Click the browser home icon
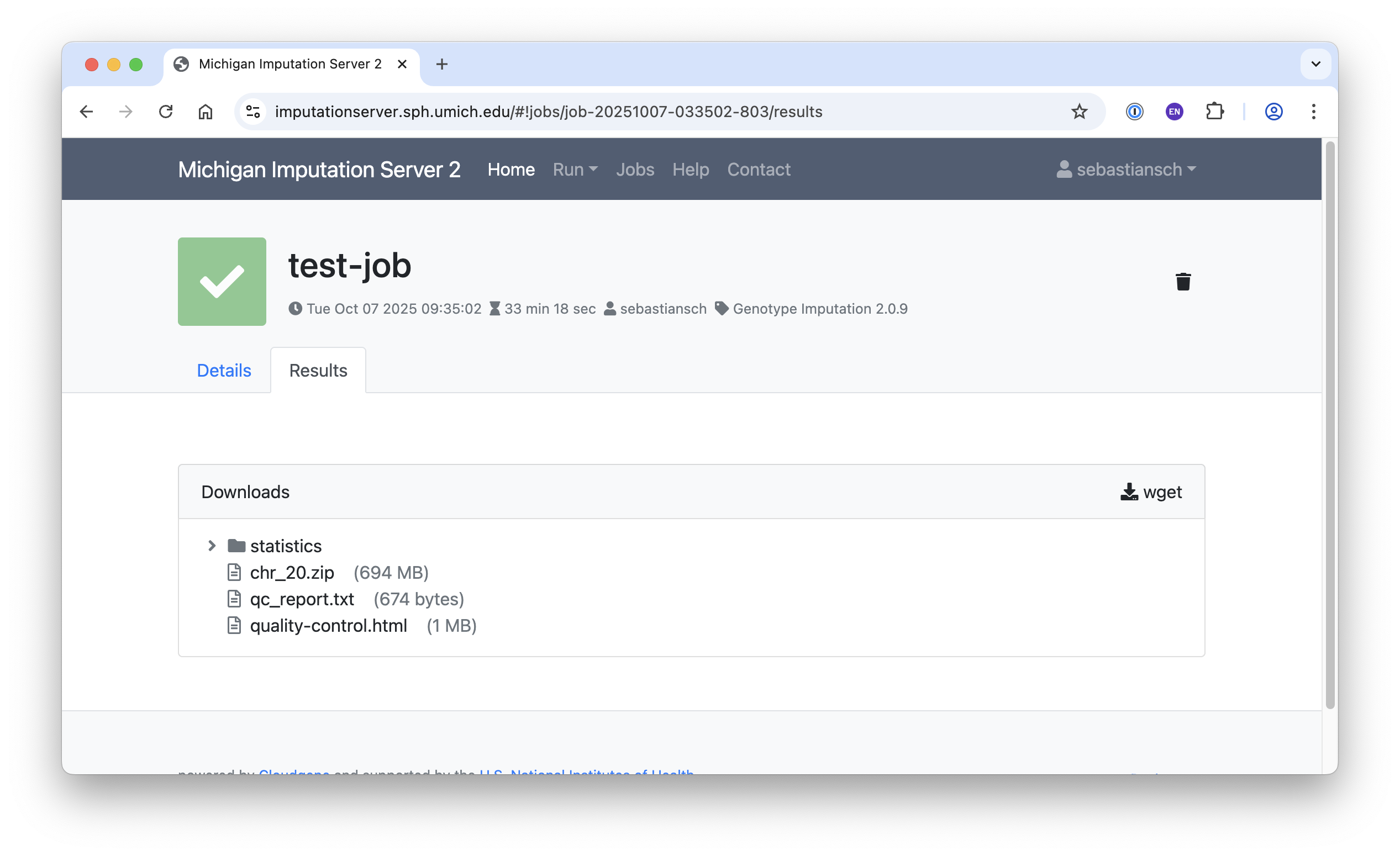1400x856 pixels. pos(205,112)
